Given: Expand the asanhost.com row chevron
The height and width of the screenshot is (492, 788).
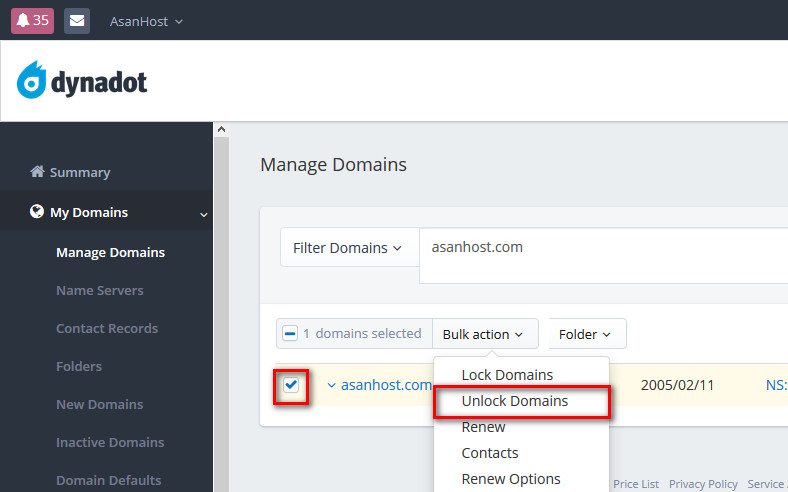Looking at the screenshot, I should tap(332, 385).
